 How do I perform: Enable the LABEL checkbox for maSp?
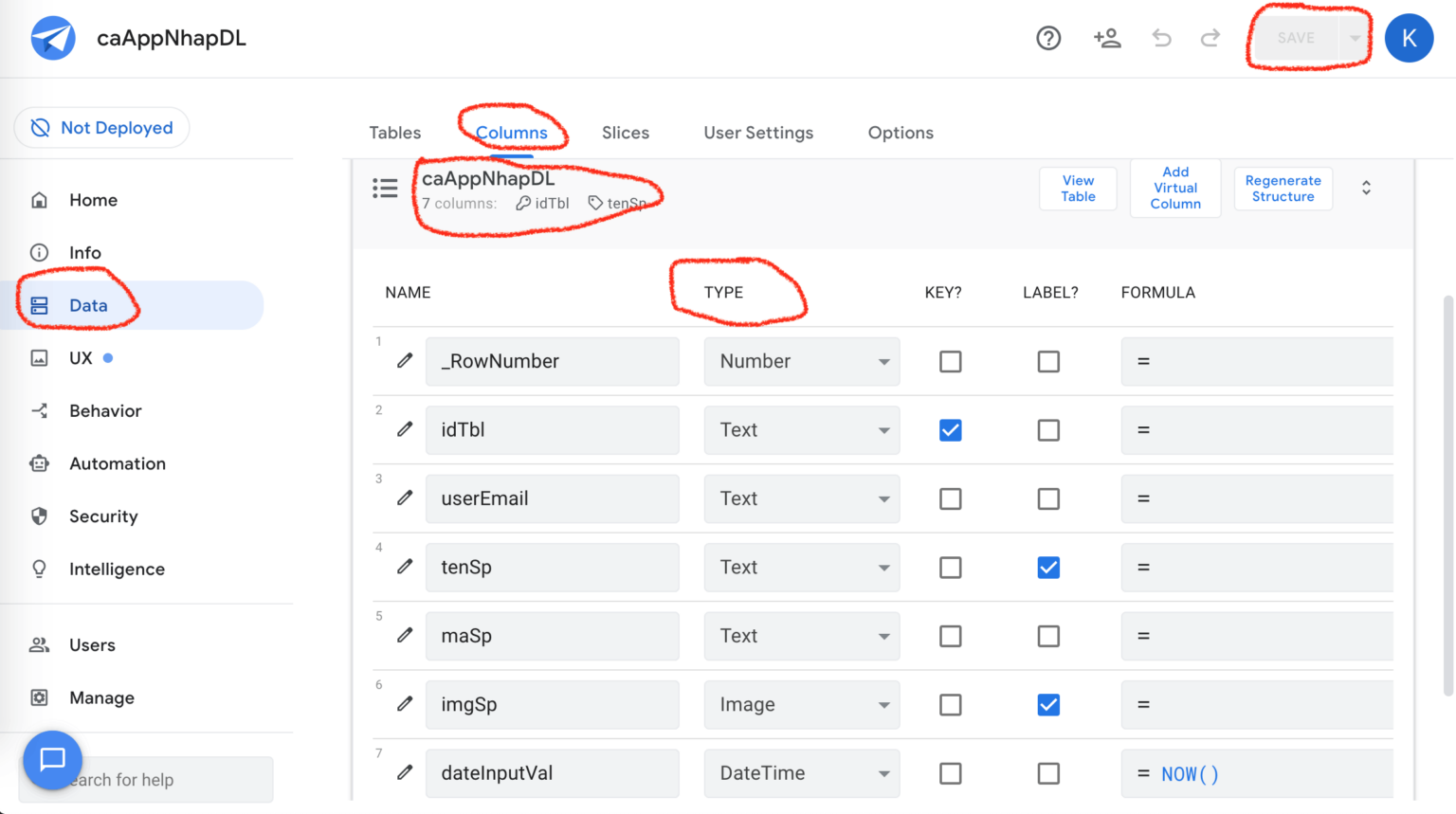[1048, 636]
